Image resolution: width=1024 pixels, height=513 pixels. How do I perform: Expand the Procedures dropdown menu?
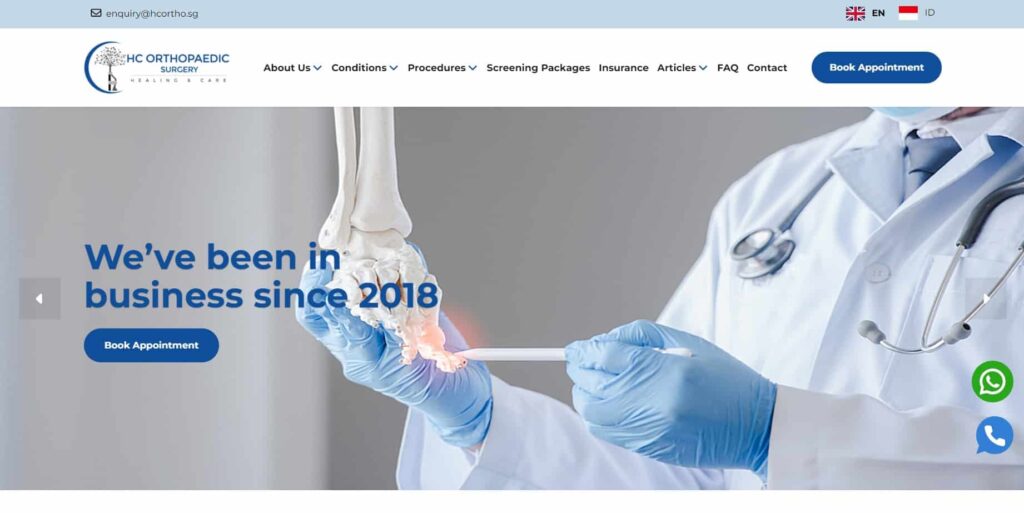[x=442, y=68]
